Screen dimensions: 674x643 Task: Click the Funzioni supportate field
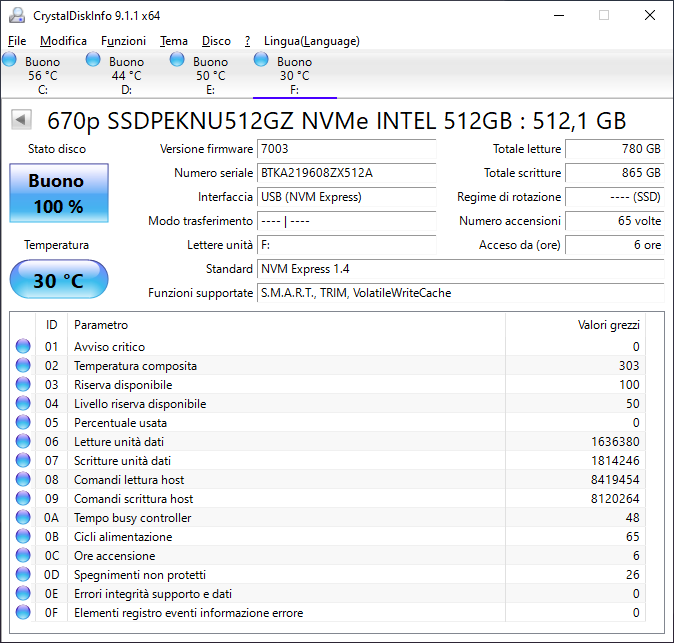[461, 293]
